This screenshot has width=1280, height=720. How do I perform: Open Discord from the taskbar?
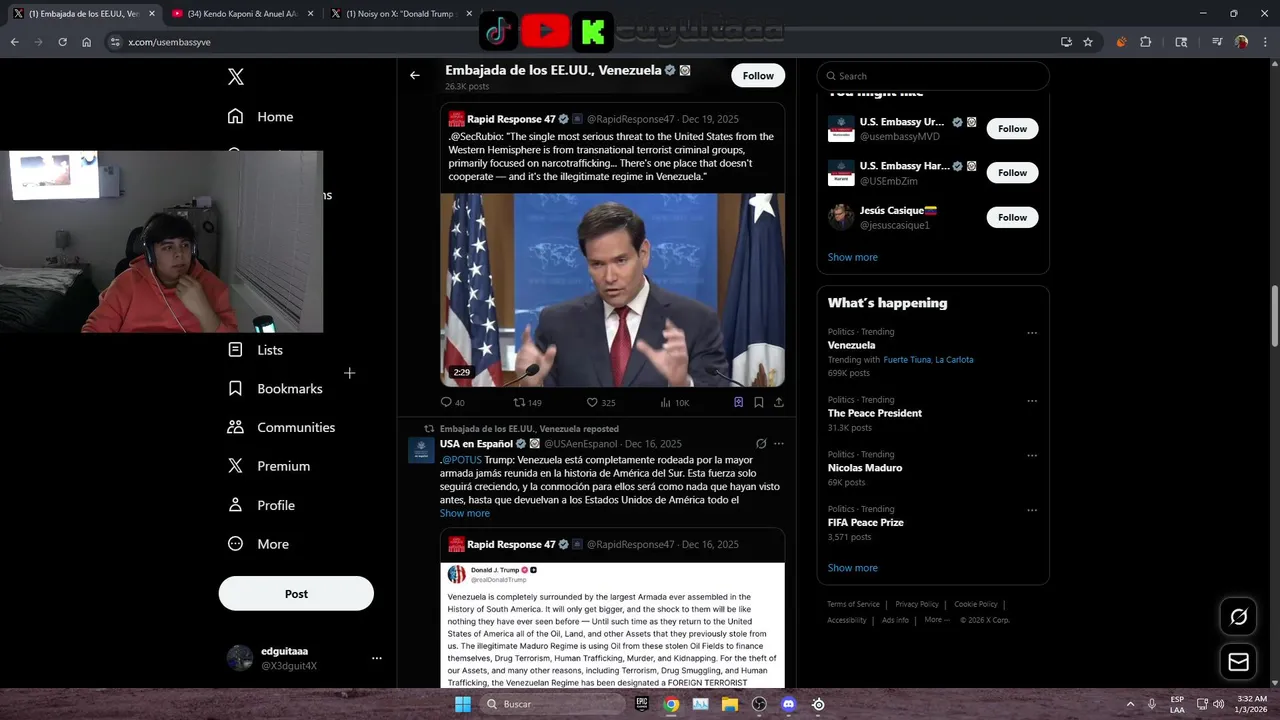[788, 704]
